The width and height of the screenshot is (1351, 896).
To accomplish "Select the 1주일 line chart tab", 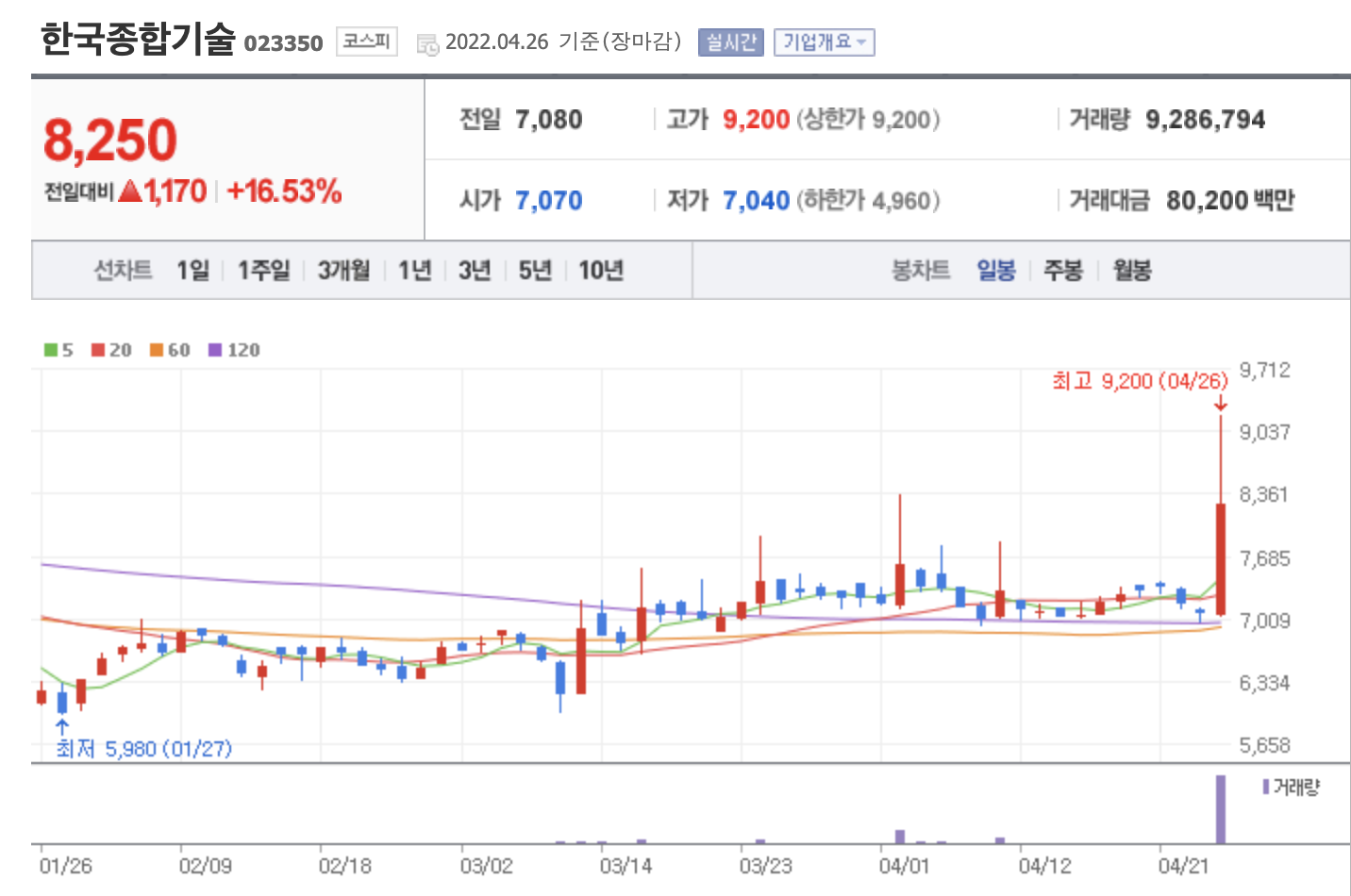I will click(263, 271).
